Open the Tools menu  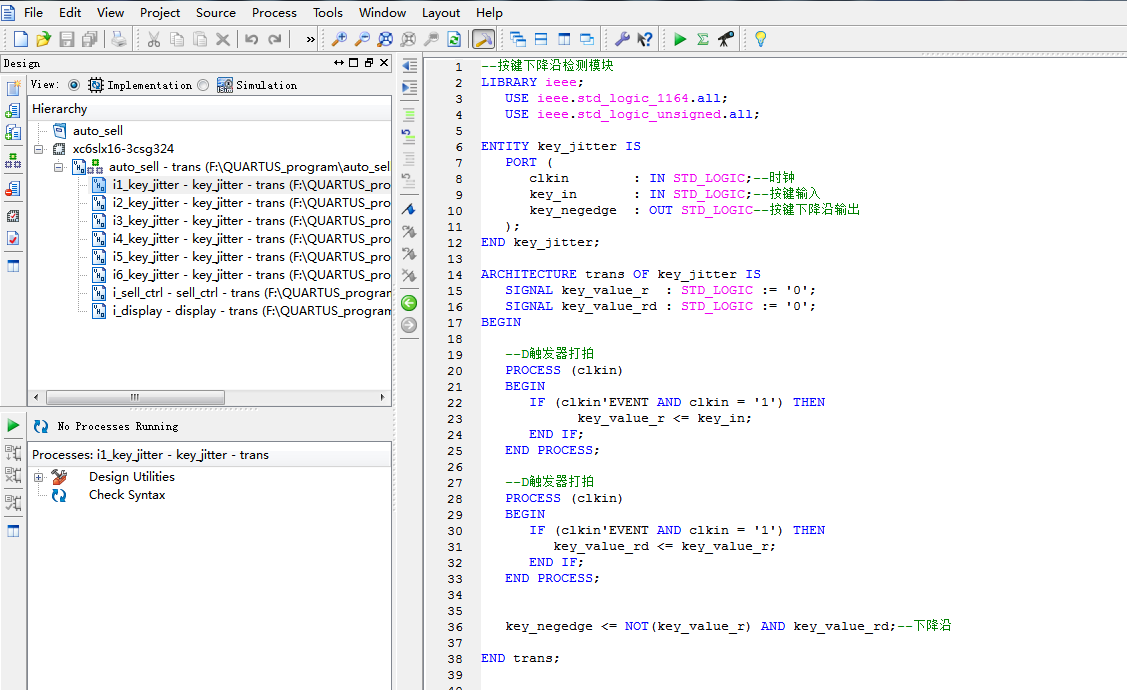(328, 12)
